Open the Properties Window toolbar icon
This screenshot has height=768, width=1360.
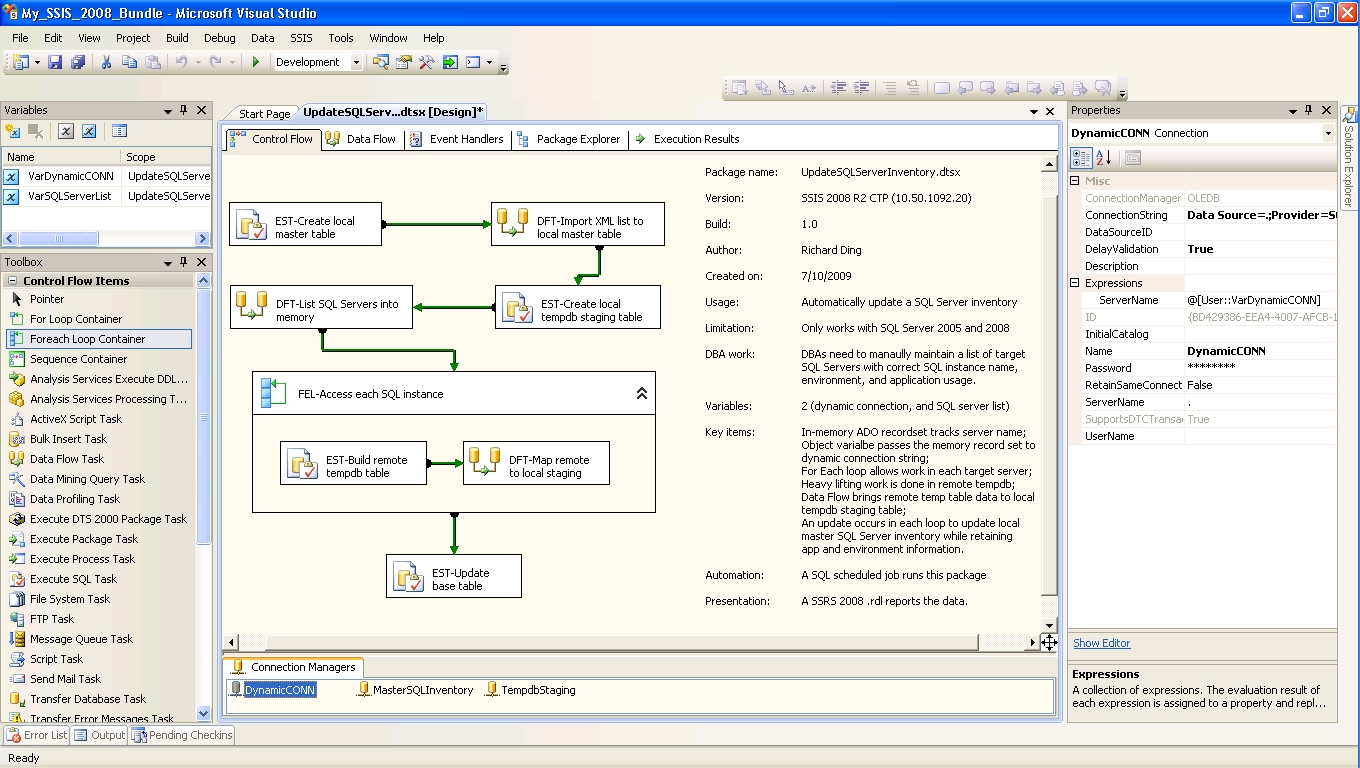(404, 62)
